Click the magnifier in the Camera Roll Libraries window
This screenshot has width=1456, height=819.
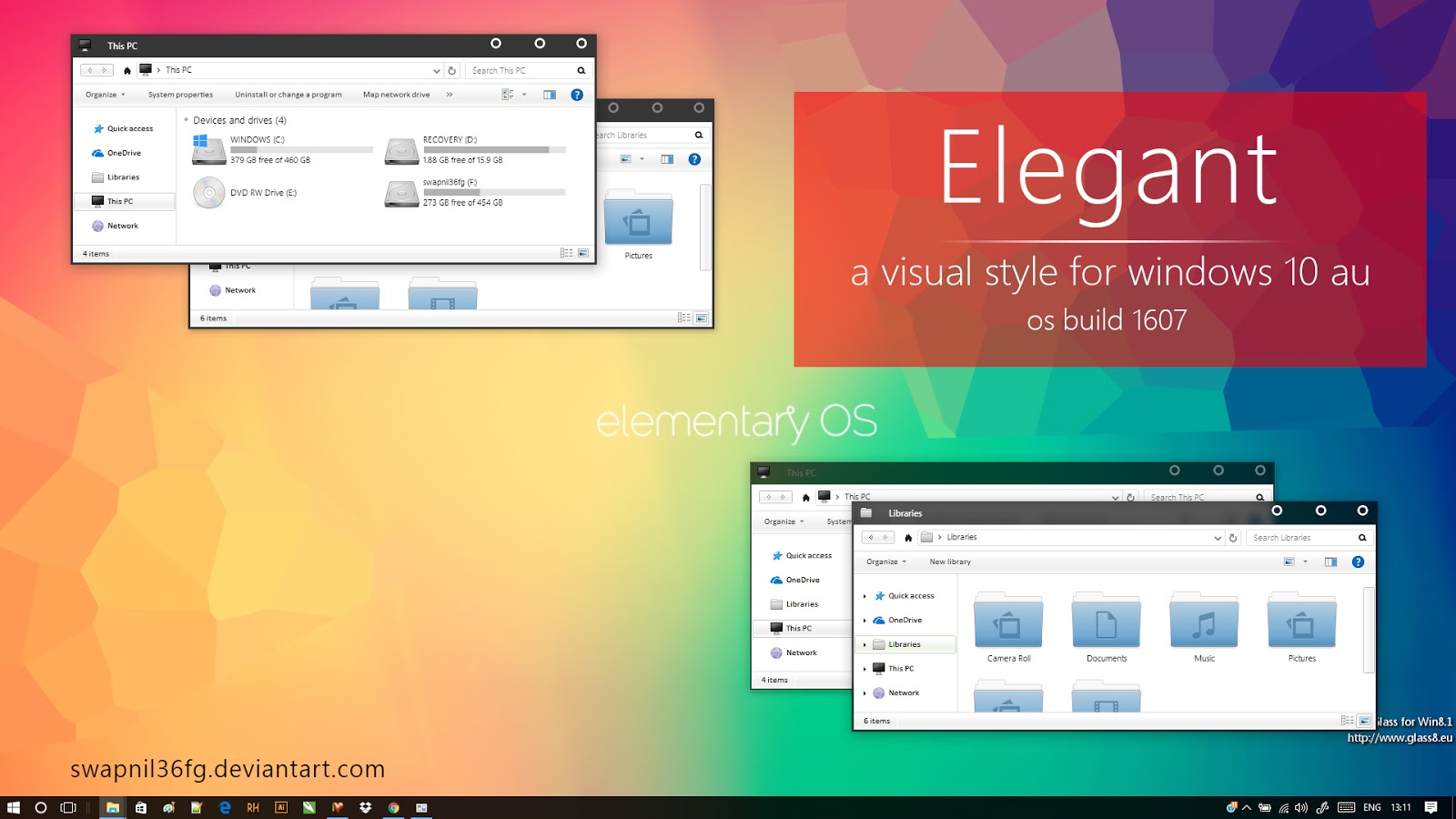(1362, 538)
